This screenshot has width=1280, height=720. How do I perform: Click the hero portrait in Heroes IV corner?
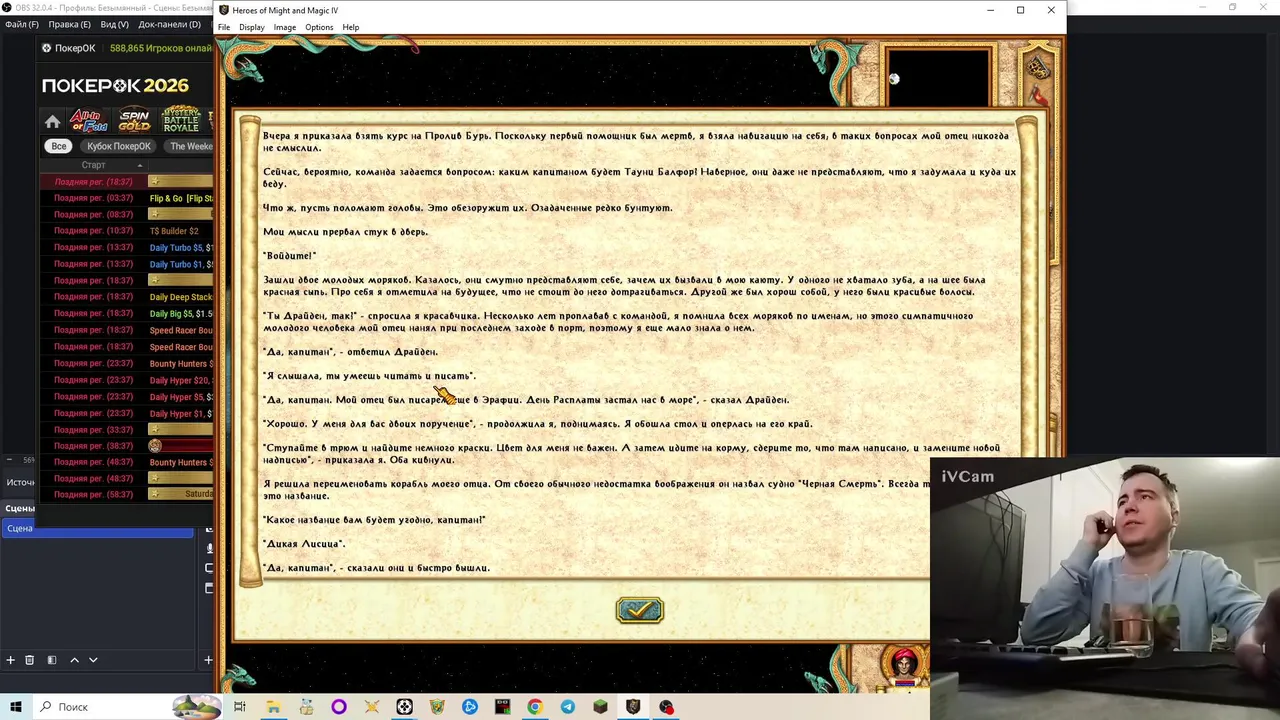coord(905,664)
